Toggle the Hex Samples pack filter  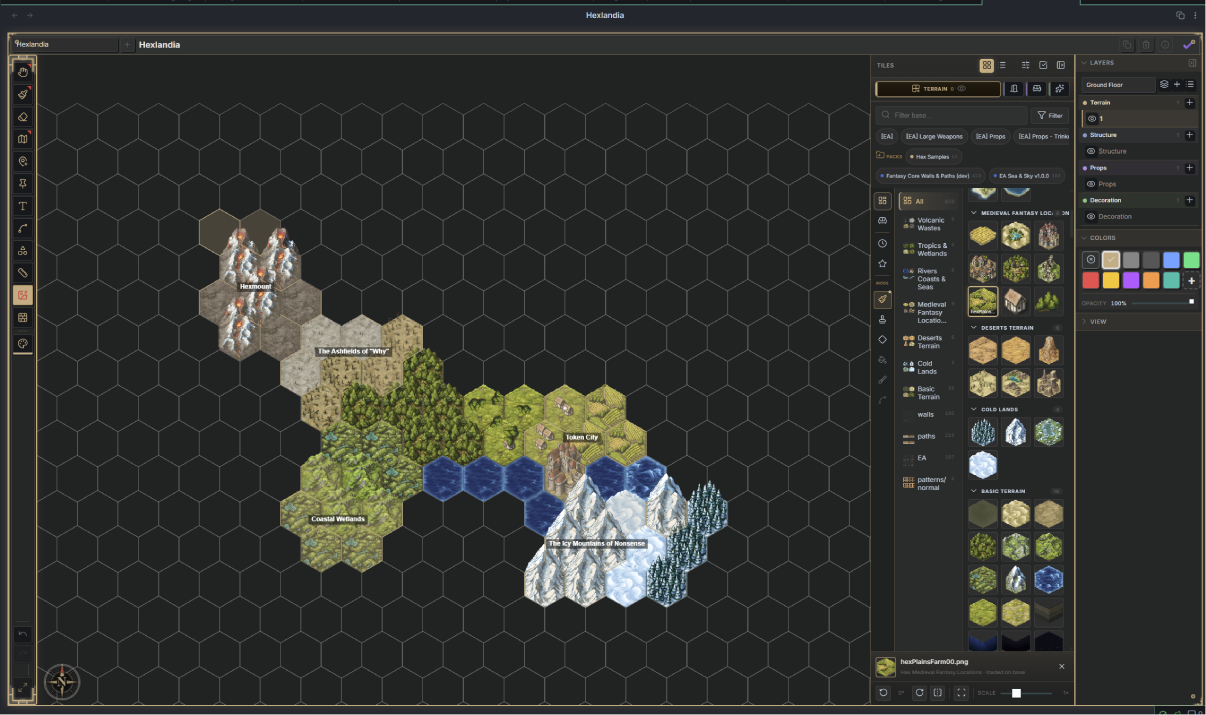[x=935, y=156]
